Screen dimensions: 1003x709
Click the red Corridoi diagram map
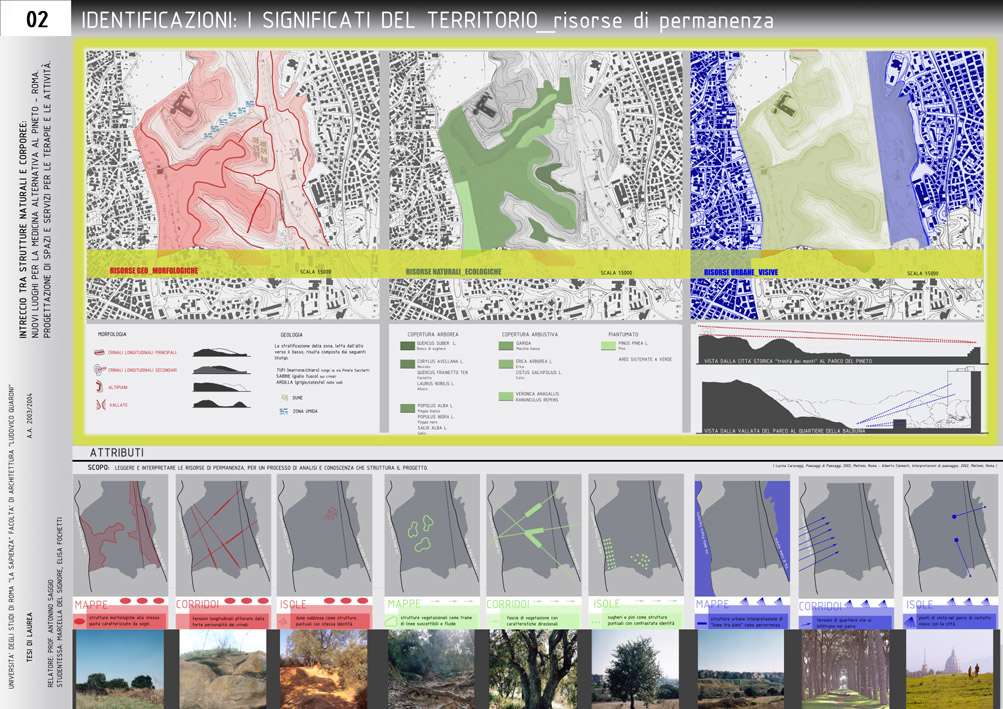click(x=222, y=533)
